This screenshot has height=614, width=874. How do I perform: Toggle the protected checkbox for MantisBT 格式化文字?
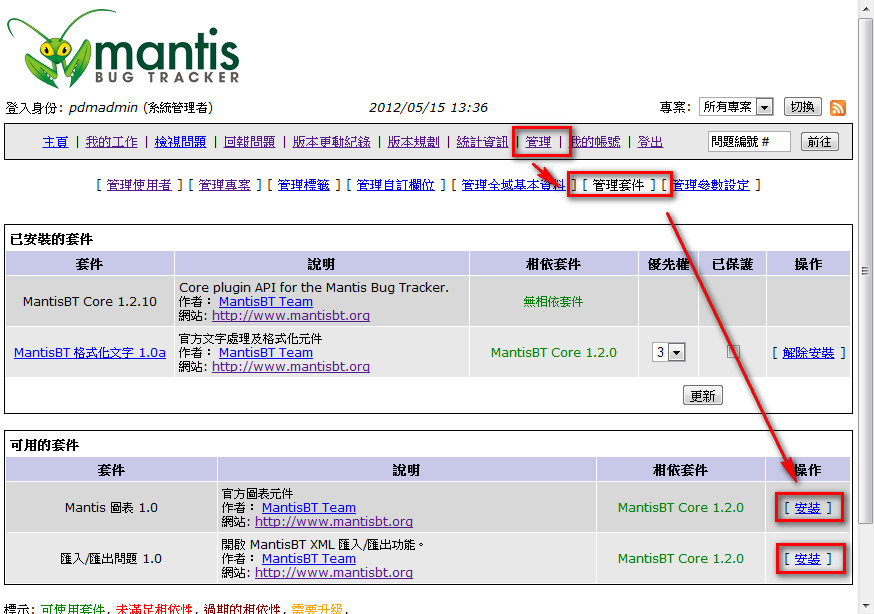tap(733, 352)
